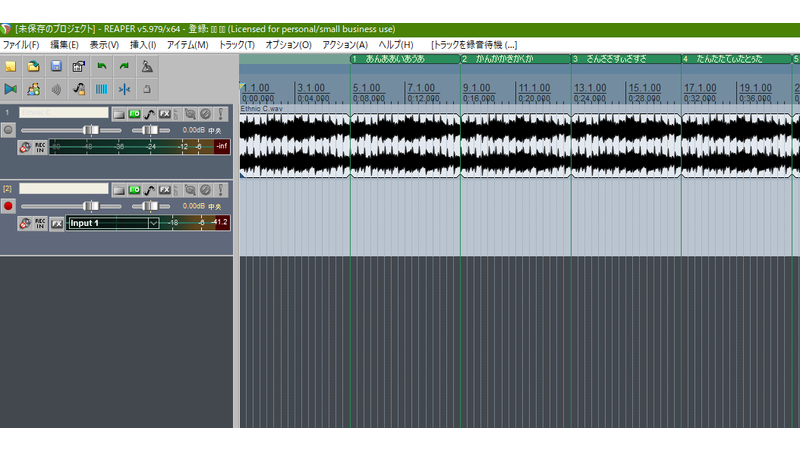Open the オプション(O) menu
The height and width of the screenshot is (450, 800).
pyautogui.click(x=288, y=45)
